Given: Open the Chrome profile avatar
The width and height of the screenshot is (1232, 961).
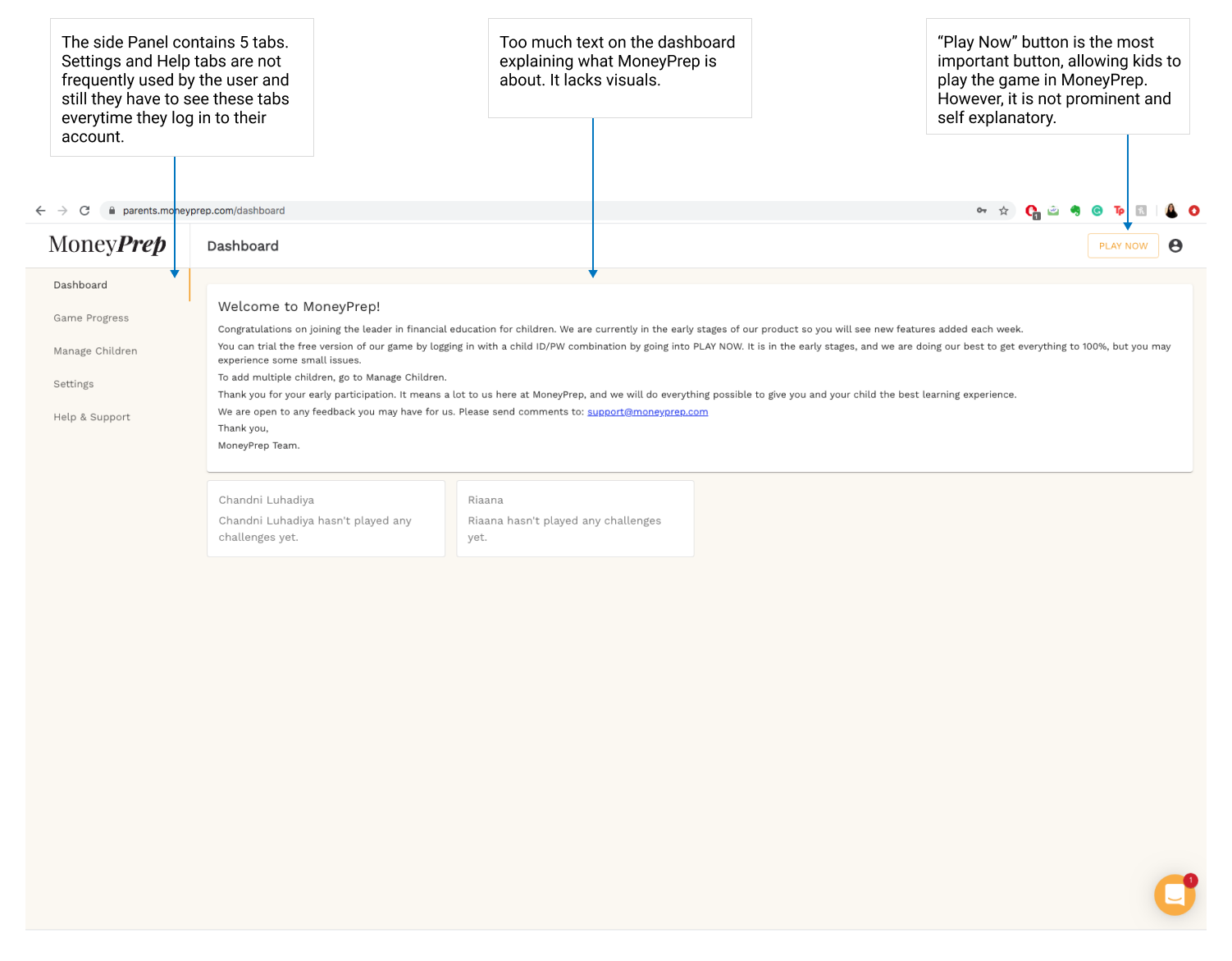Looking at the screenshot, I should [x=1171, y=211].
